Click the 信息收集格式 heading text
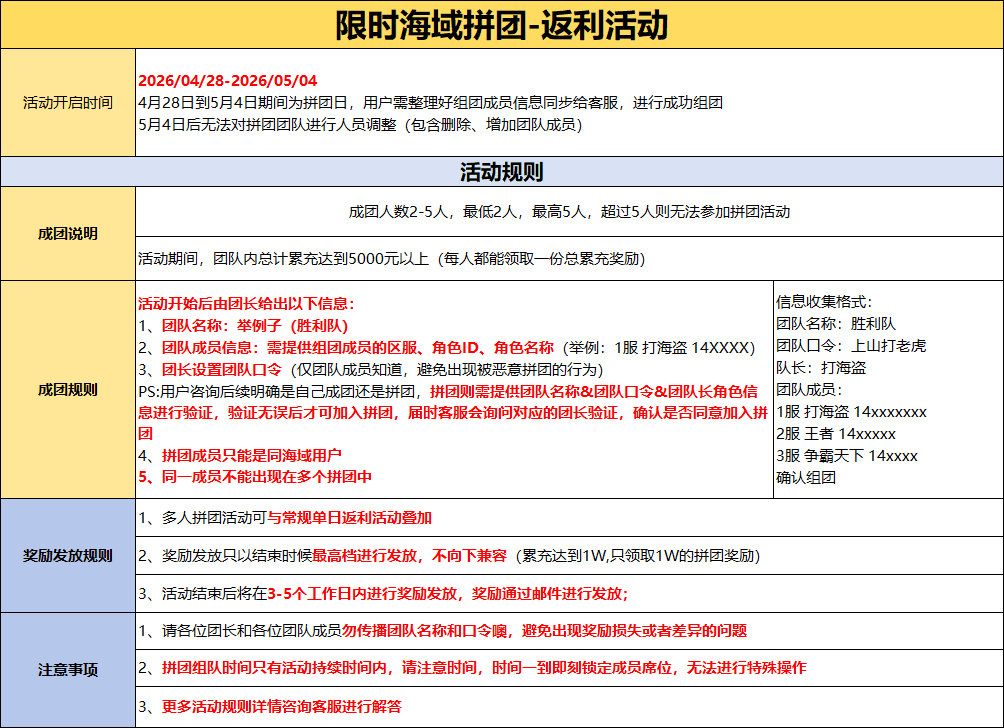Image resolution: width=1004 pixels, height=728 pixels. click(823, 302)
